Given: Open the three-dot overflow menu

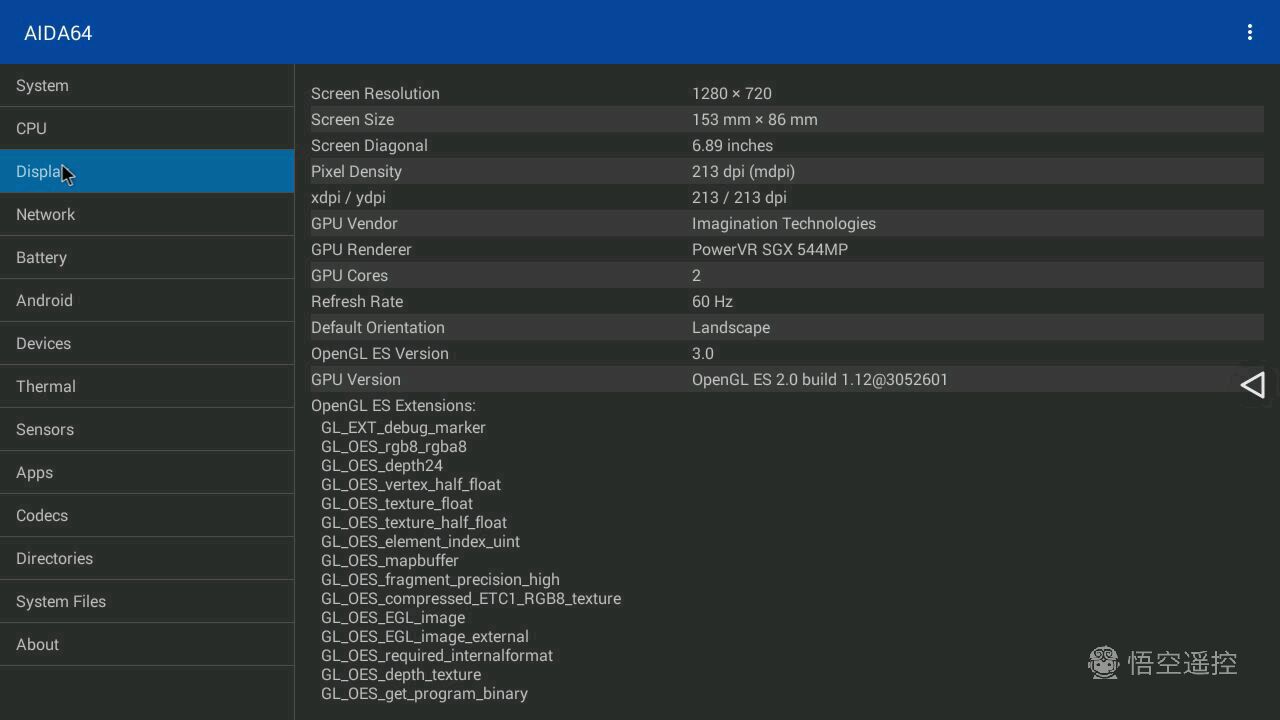Looking at the screenshot, I should (x=1249, y=33).
